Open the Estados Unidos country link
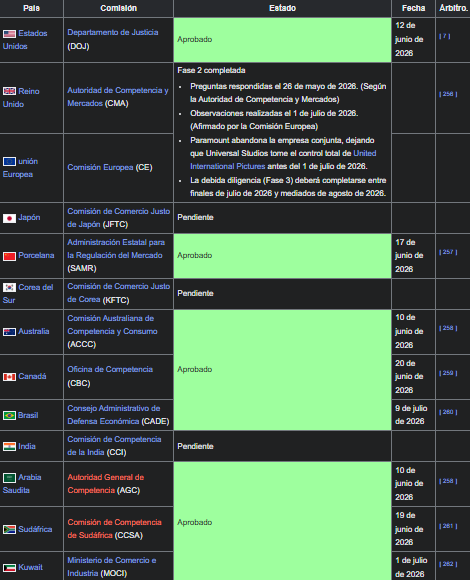 click(25, 40)
